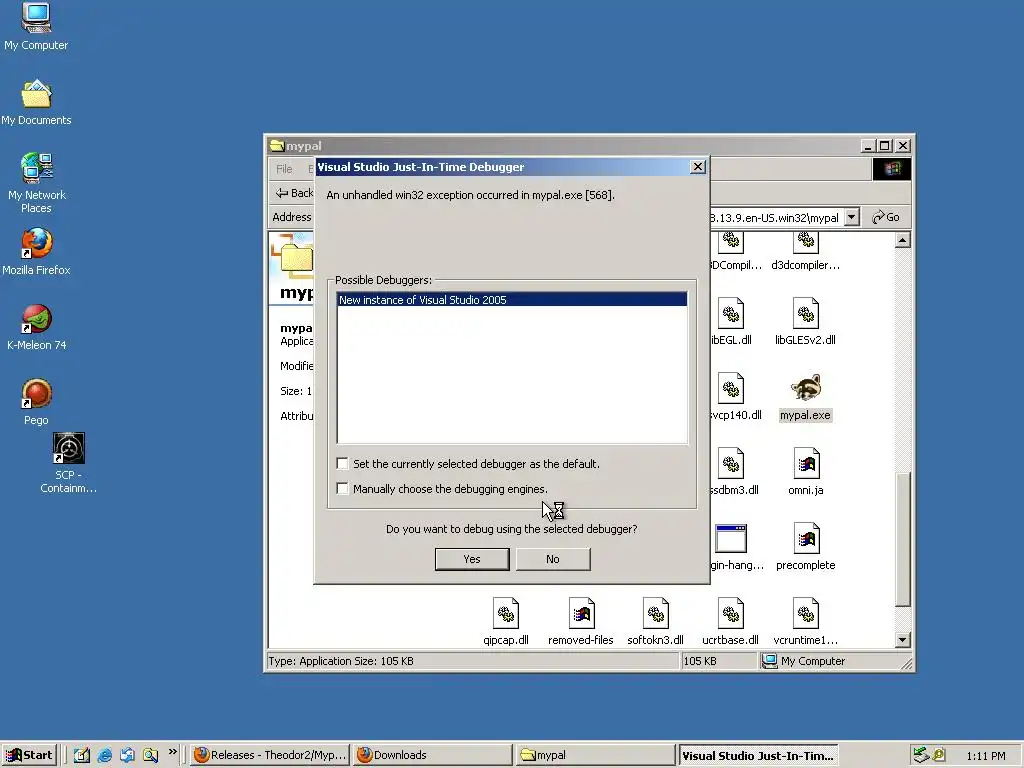Open address bar dropdown arrow
Image resolution: width=1024 pixels, height=768 pixels.
pos(852,217)
